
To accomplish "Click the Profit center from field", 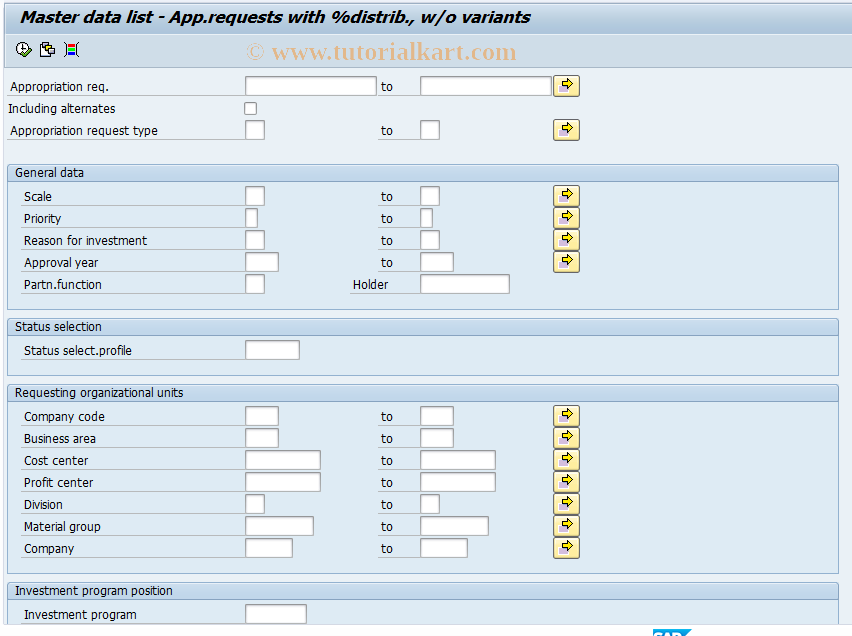I will click(283, 482).
